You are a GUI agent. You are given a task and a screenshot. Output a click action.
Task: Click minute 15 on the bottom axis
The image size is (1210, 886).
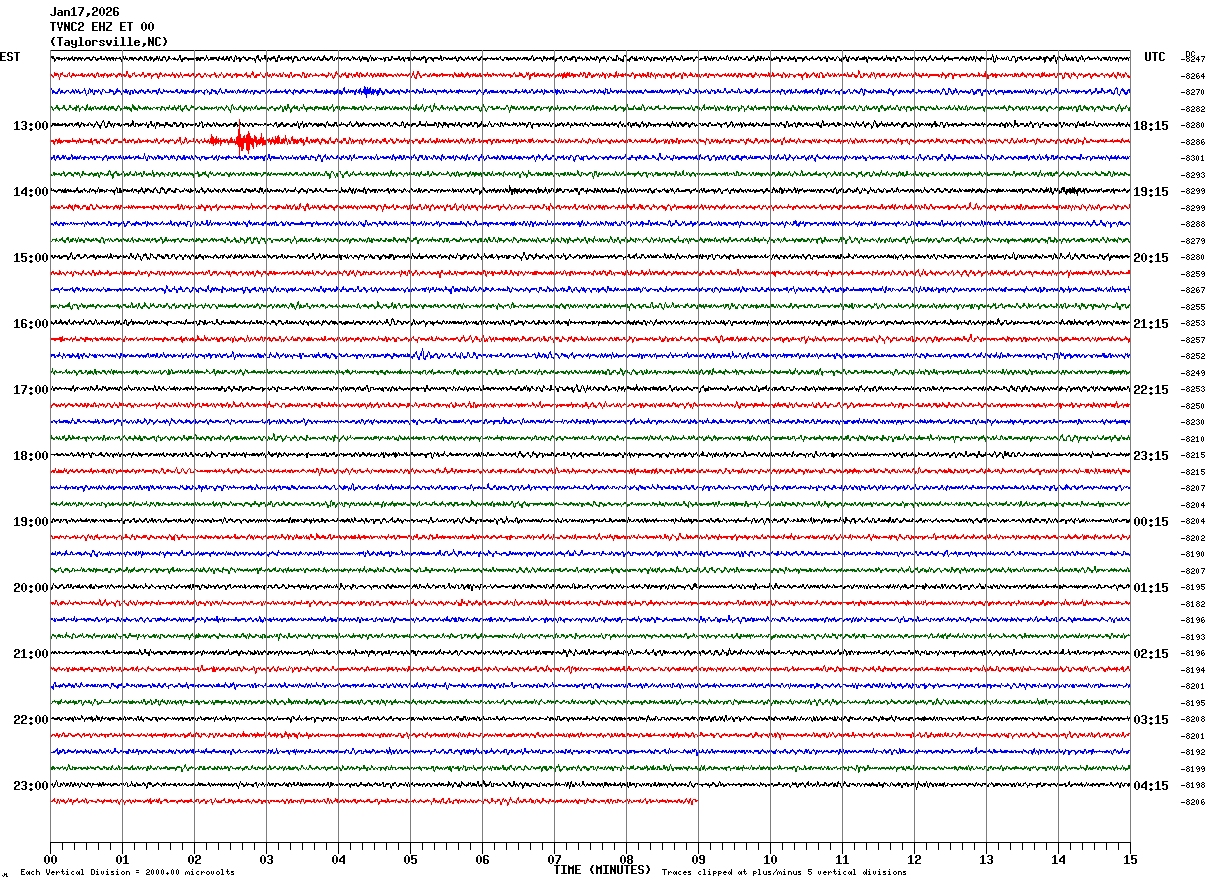tap(1130, 859)
